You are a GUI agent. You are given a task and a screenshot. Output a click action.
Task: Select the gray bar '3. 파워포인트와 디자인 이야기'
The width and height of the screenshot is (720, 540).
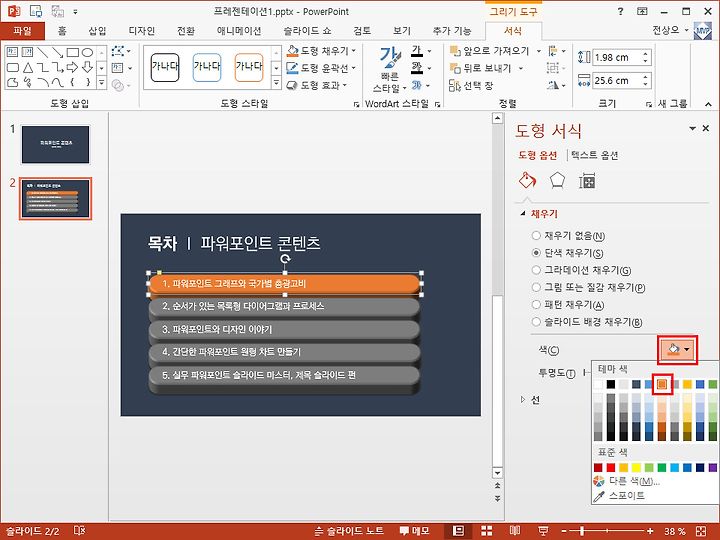coord(284,330)
